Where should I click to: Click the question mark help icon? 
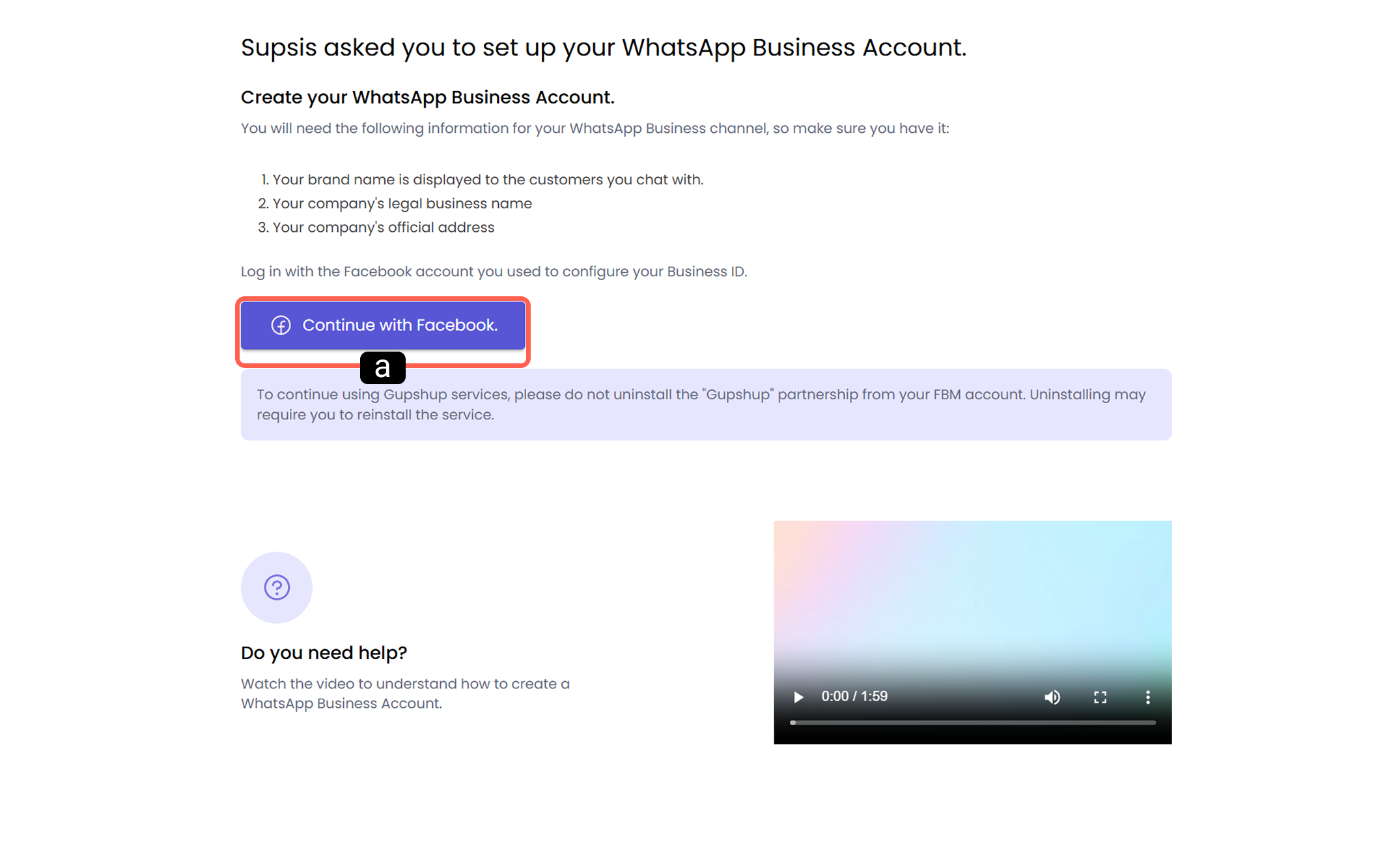[x=277, y=587]
